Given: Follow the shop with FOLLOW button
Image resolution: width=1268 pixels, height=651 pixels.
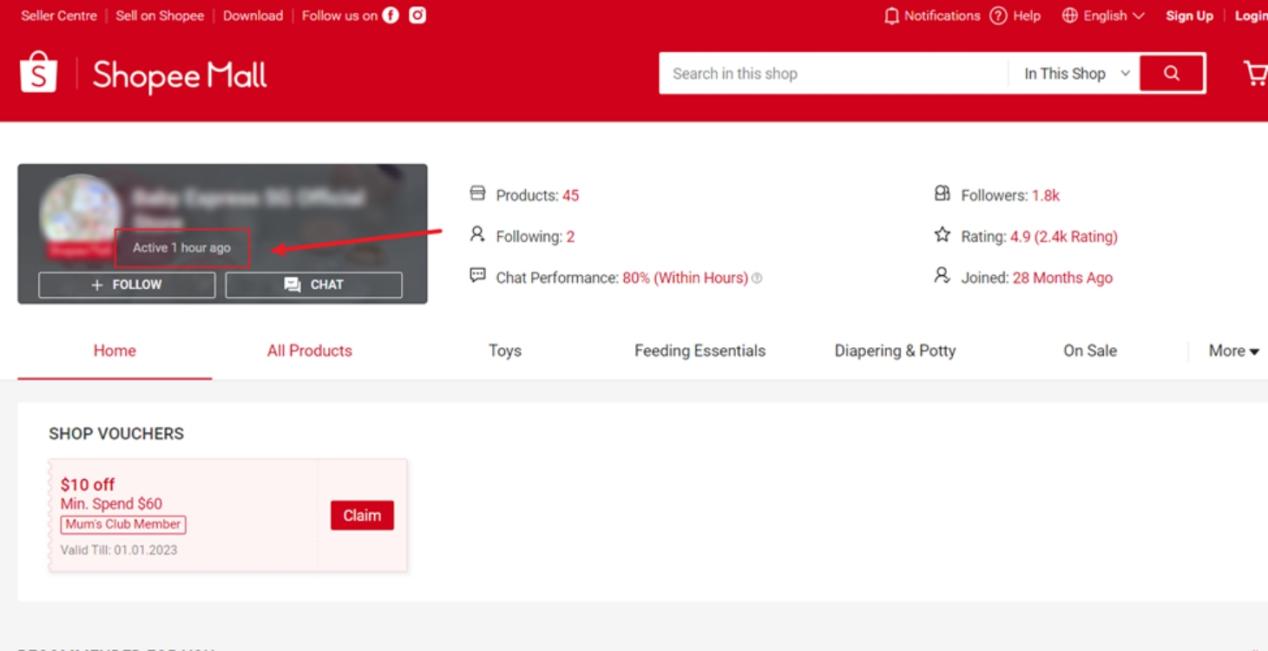Looking at the screenshot, I should coord(127,285).
